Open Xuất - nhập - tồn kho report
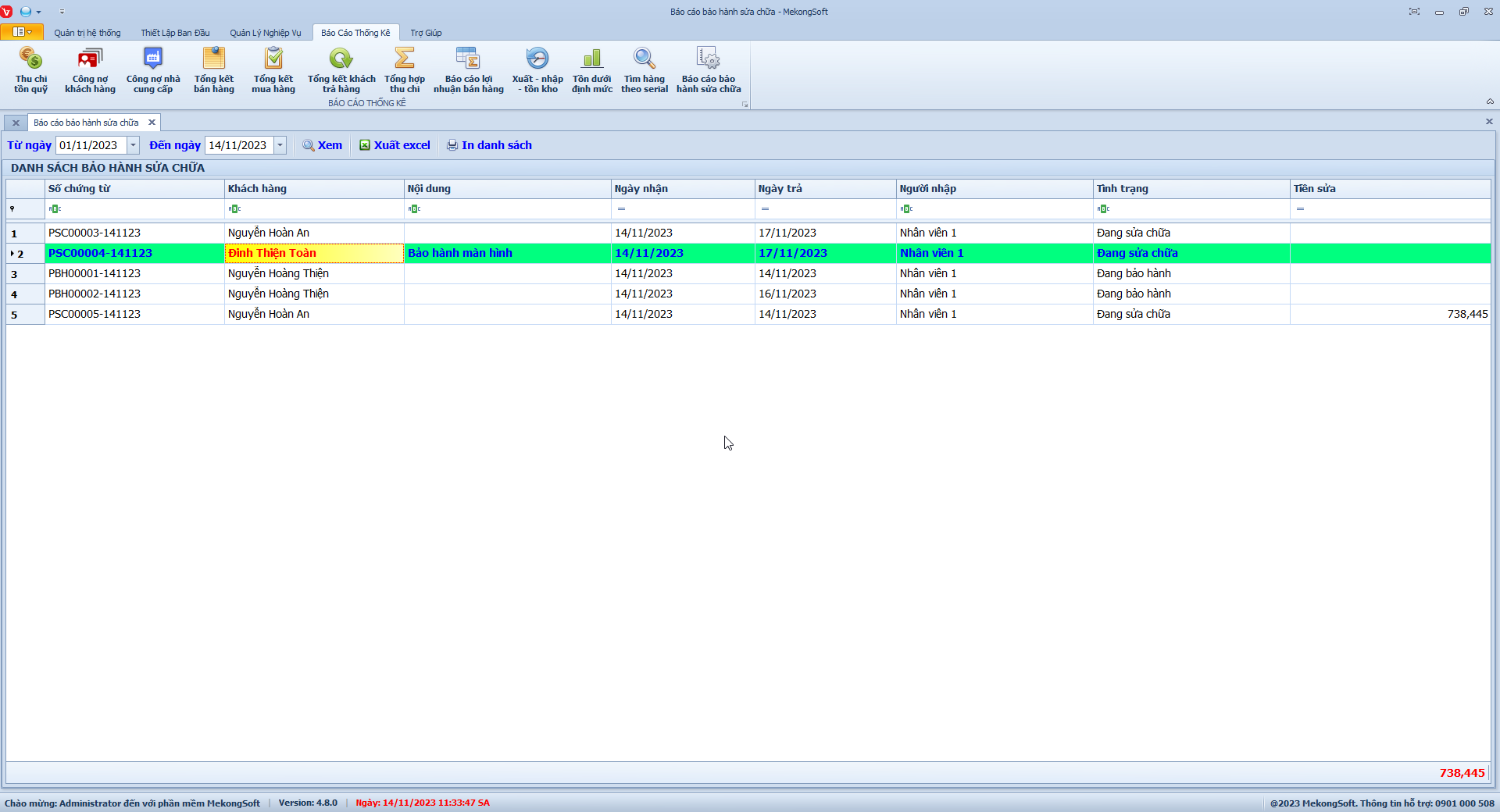Viewport: 1500px width, 812px height. point(537,69)
